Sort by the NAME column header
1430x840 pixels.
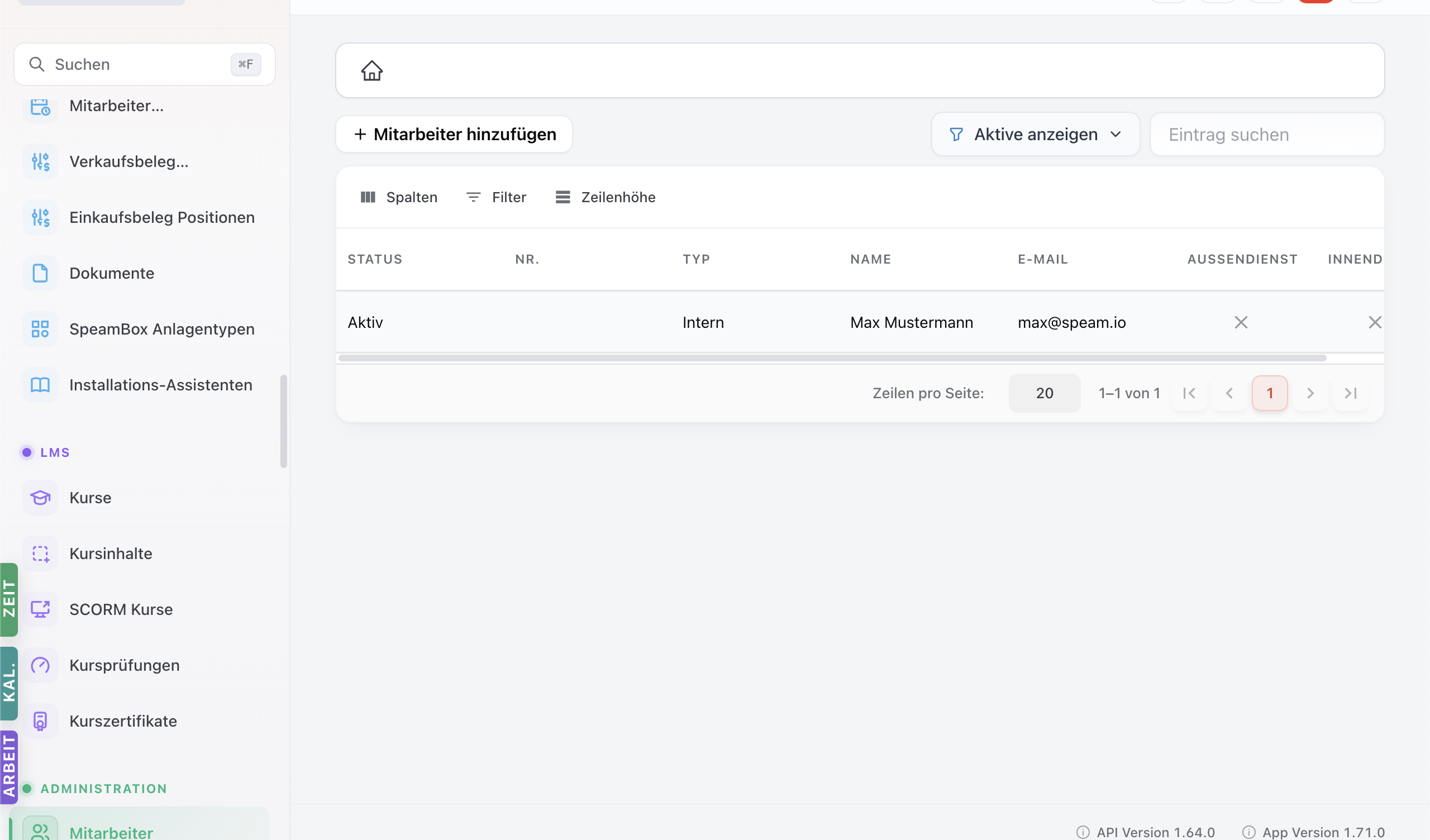click(x=870, y=259)
